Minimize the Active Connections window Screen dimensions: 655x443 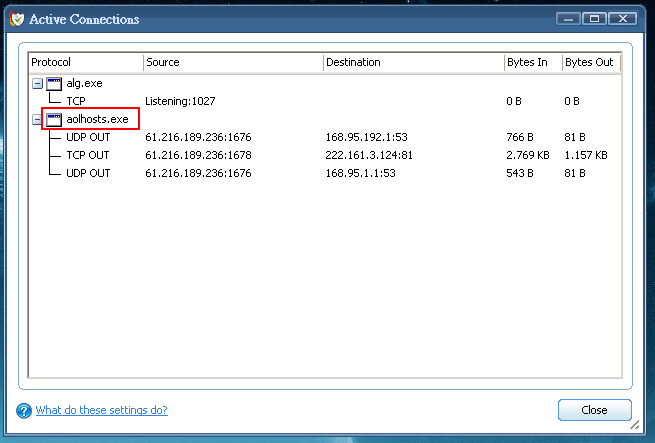pos(568,19)
